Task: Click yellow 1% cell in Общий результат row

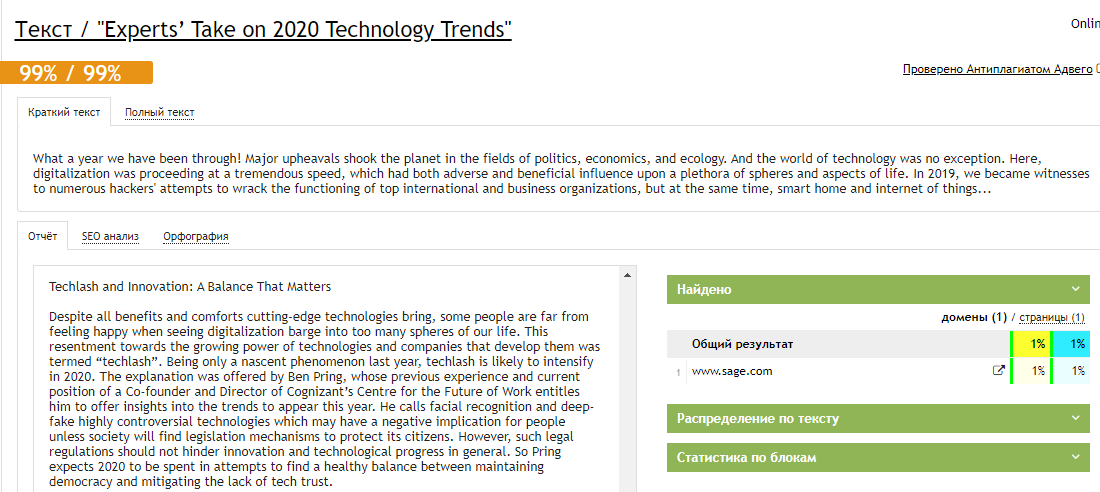Action: click(x=1032, y=344)
